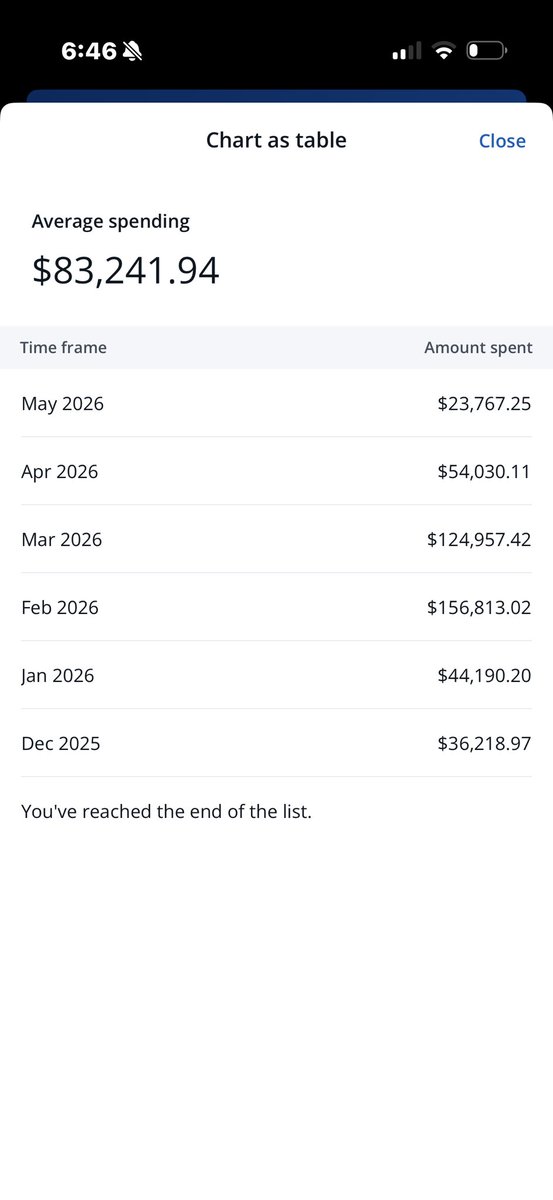Select the Apr 2026 row

click(276, 471)
